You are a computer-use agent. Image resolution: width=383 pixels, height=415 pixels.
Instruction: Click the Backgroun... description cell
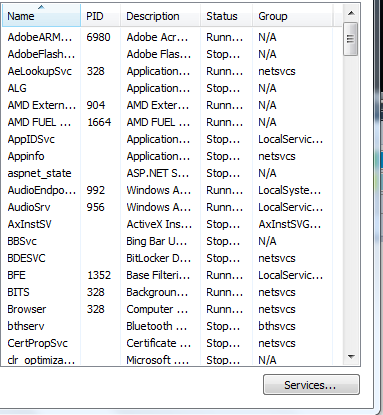tap(157, 292)
